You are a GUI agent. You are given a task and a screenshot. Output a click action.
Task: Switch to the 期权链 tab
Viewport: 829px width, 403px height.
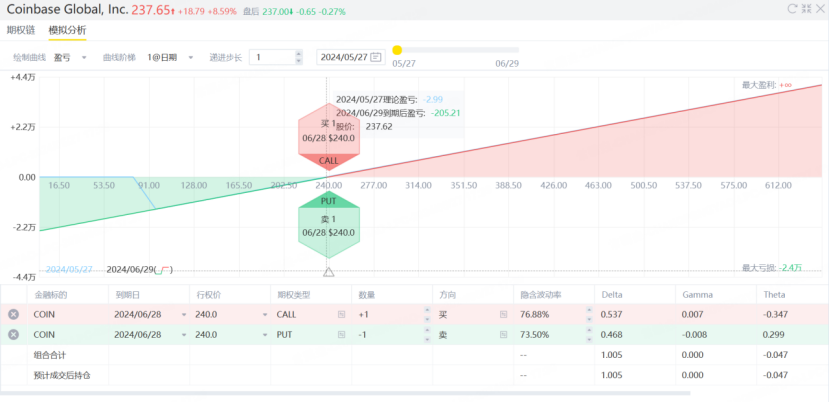(21, 30)
